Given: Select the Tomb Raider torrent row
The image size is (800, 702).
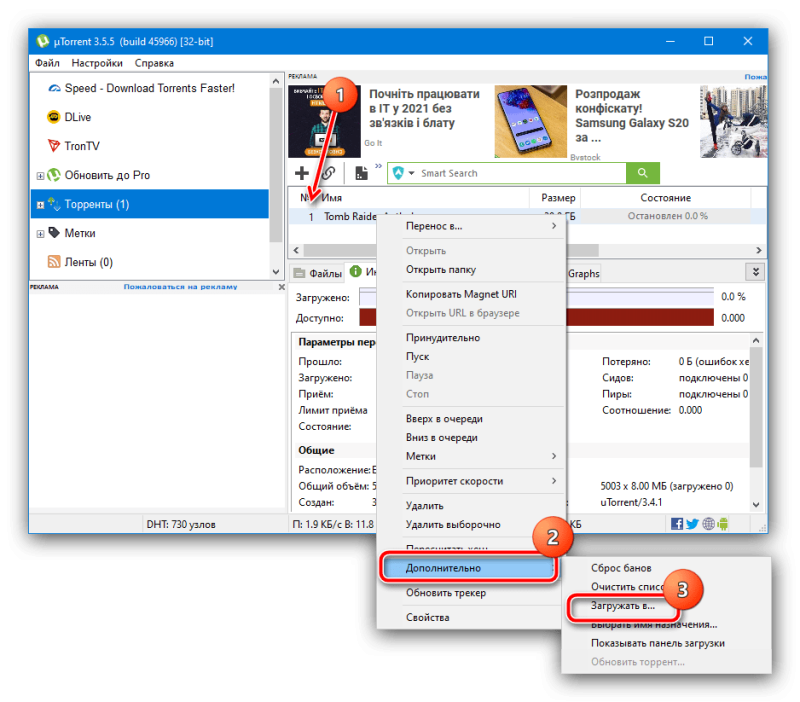Looking at the screenshot, I should click(528, 216).
